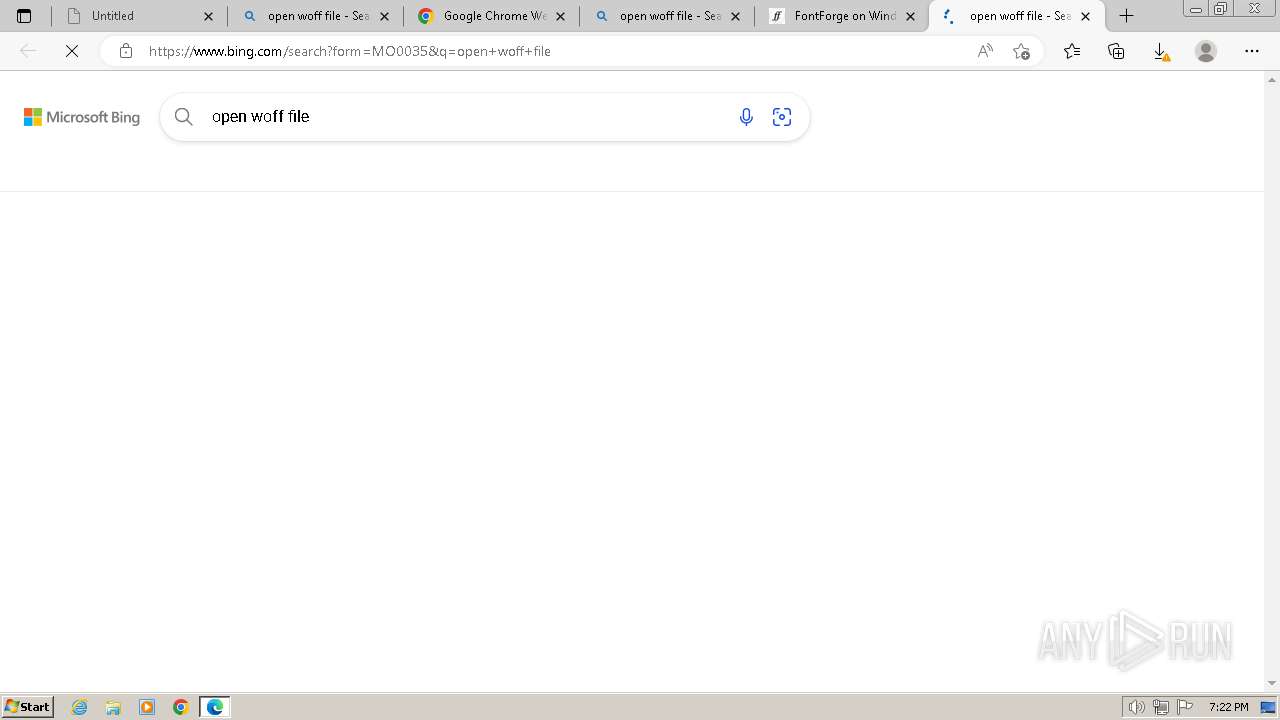Click the page scrollbar down arrow

[1272, 684]
